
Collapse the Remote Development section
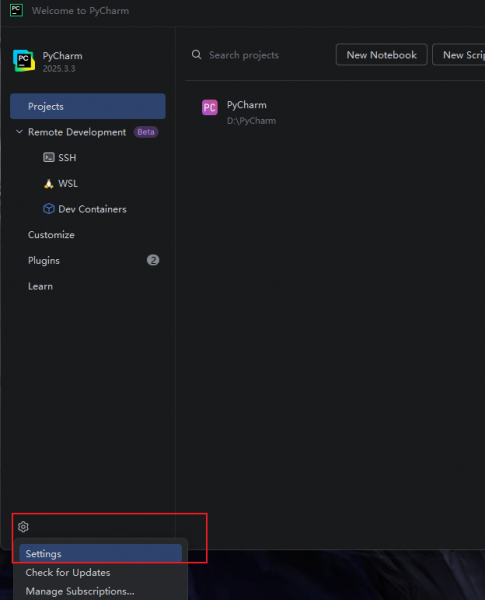click(19, 132)
